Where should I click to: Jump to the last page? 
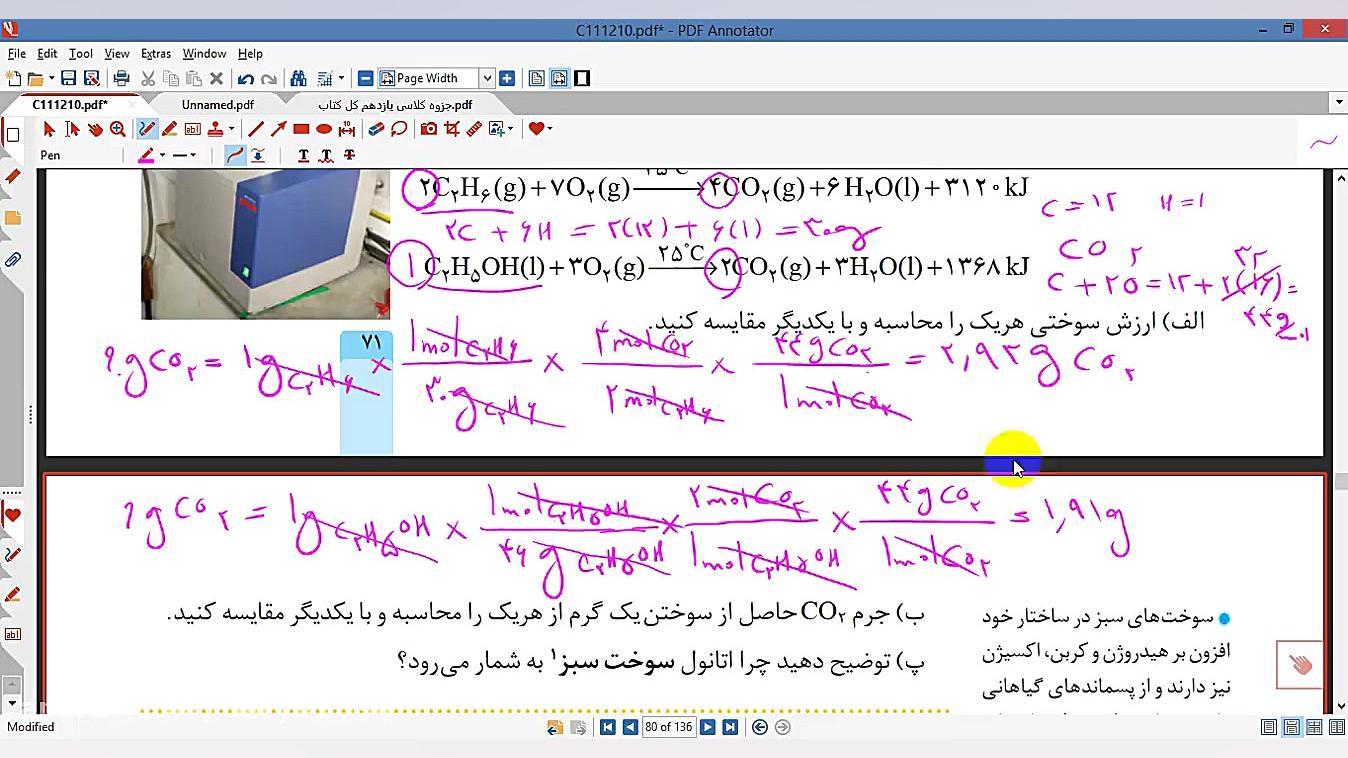click(x=730, y=727)
